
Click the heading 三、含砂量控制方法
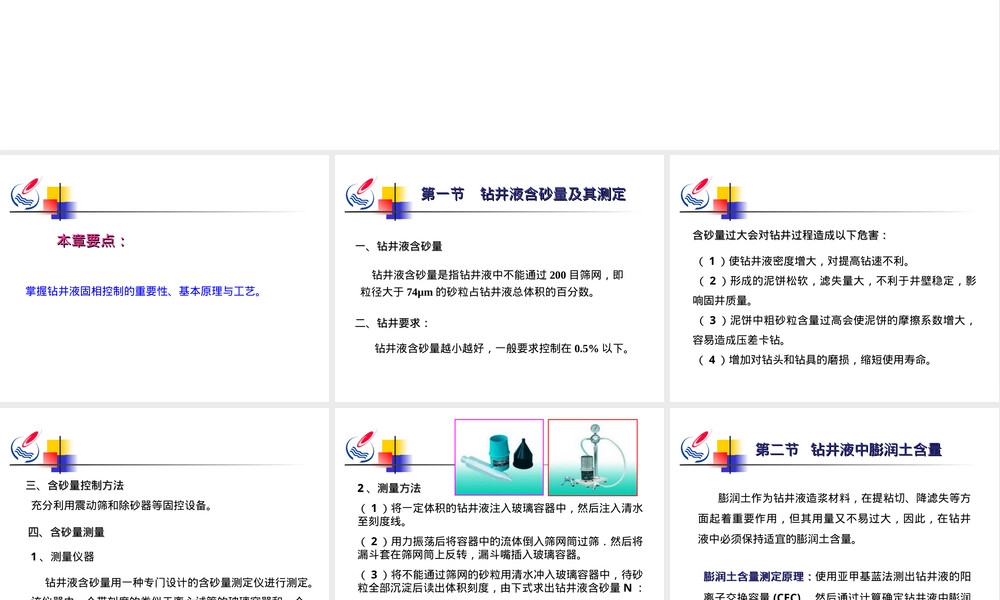coord(75,485)
